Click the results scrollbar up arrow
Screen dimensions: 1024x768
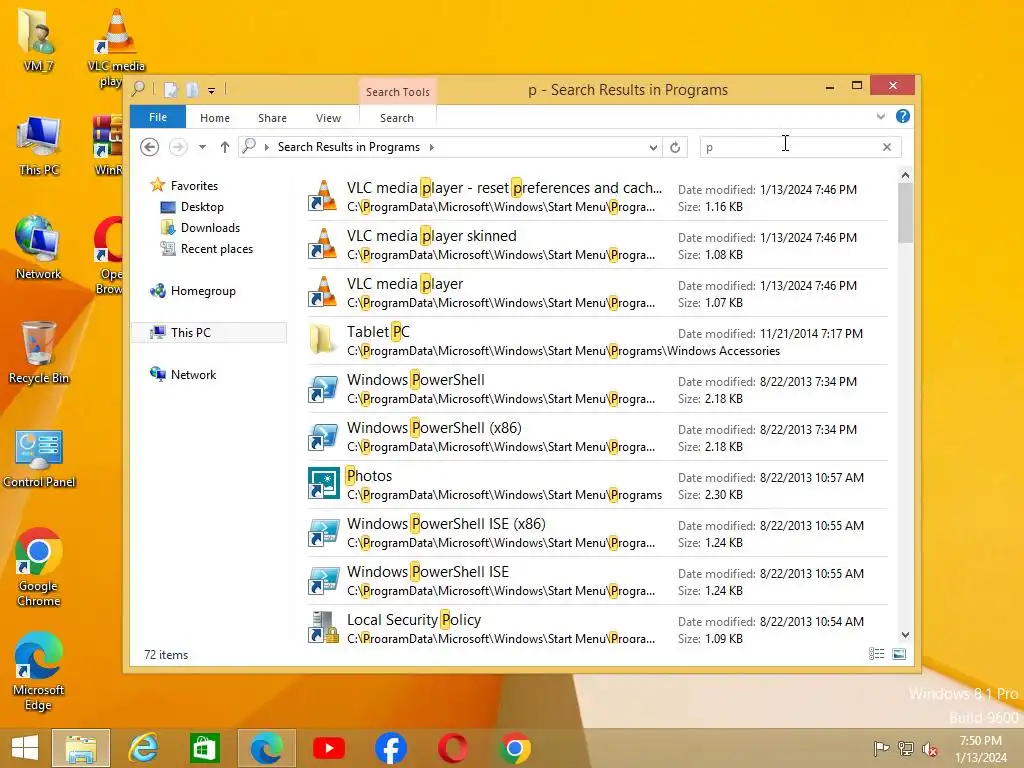(905, 175)
